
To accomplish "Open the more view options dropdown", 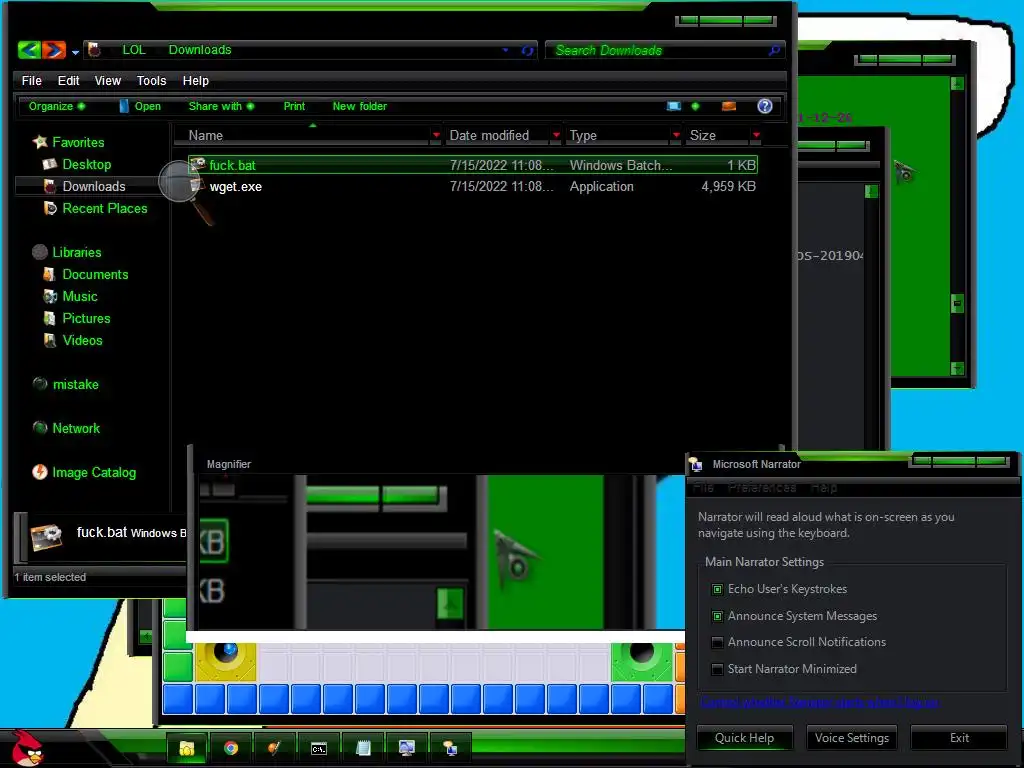I will (x=695, y=106).
